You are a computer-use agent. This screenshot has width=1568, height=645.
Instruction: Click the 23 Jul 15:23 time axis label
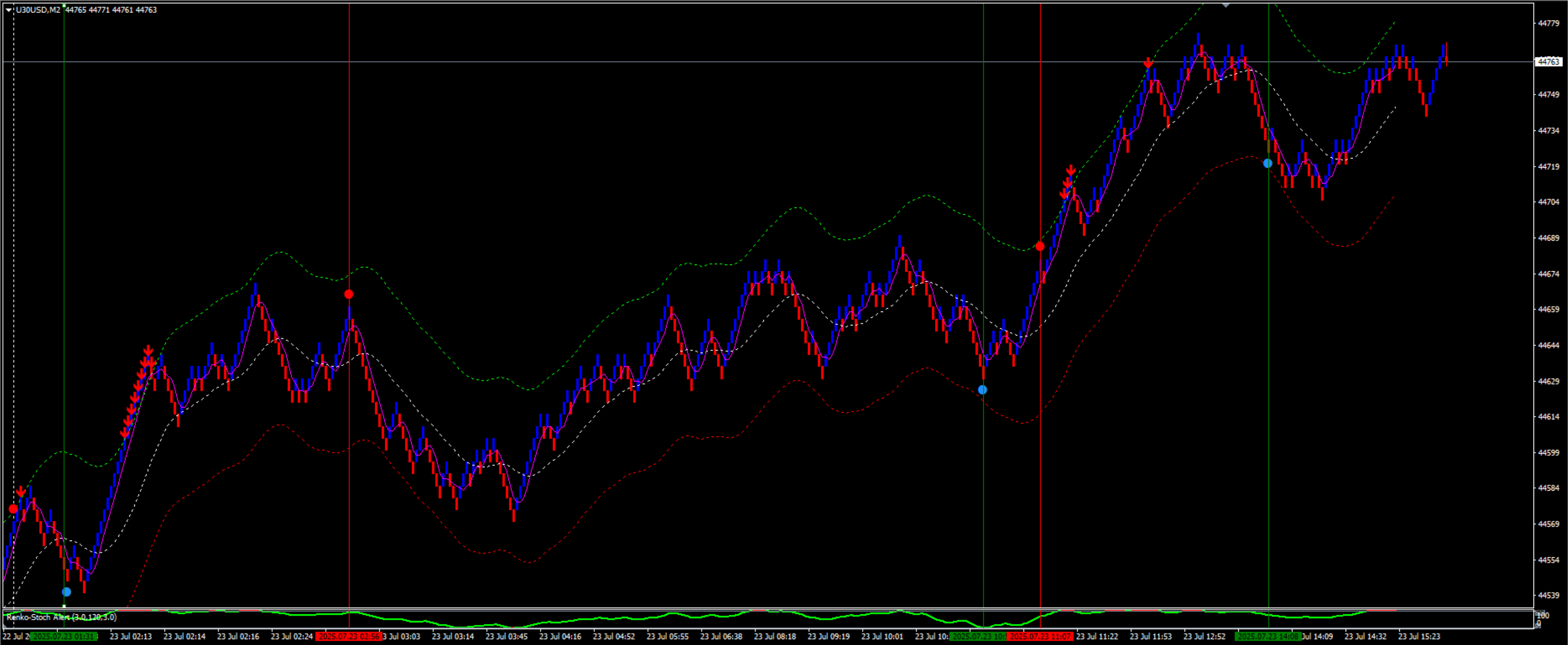coord(1419,636)
